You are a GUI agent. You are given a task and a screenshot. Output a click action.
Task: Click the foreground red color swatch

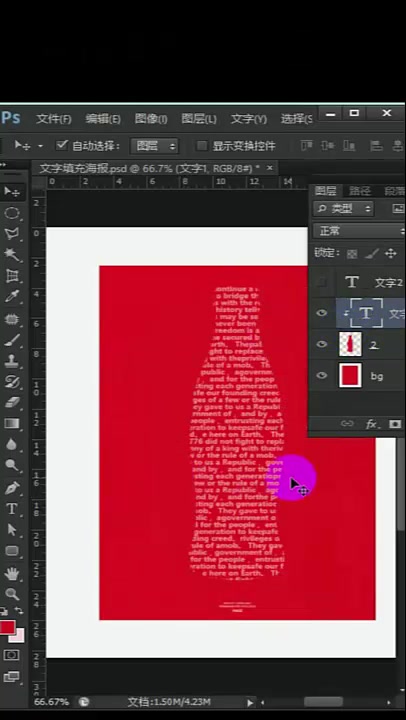coord(7,628)
